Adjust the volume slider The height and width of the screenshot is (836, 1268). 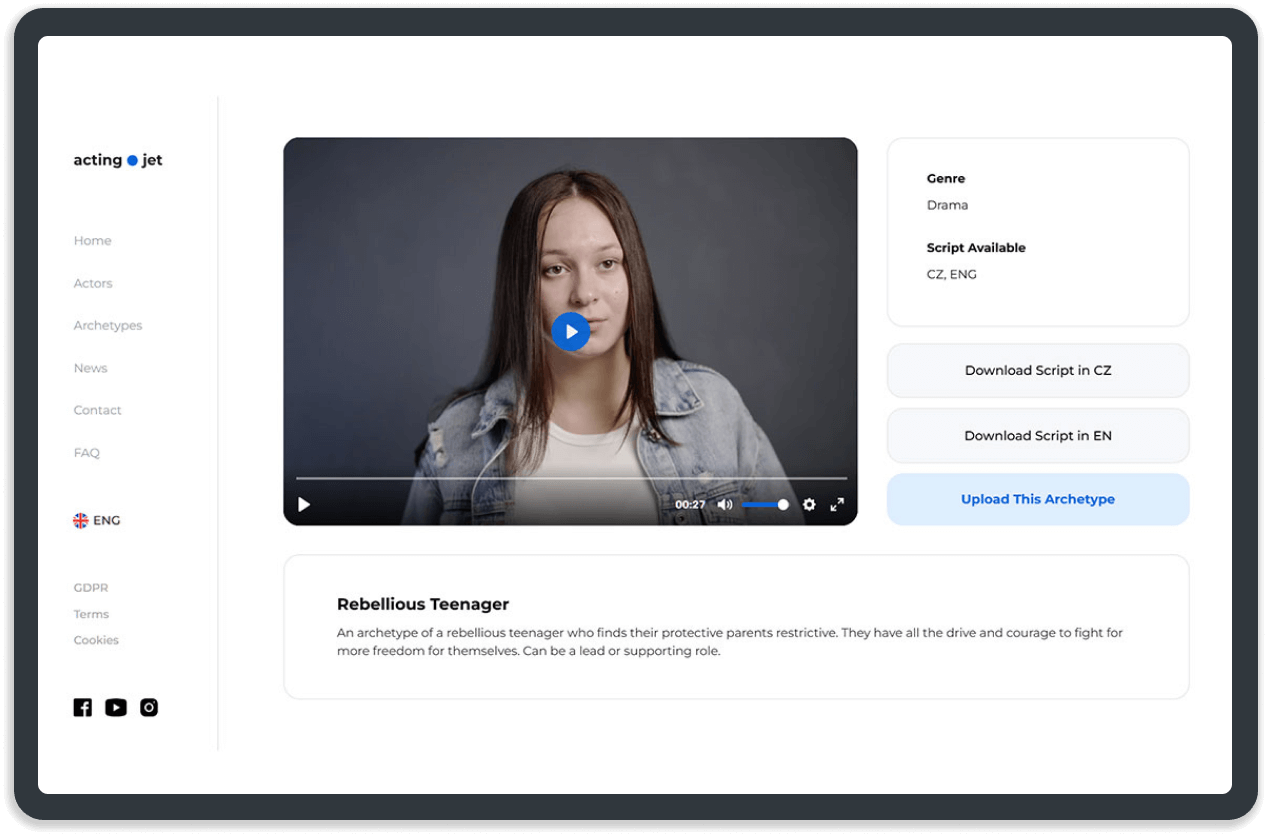point(766,504)
